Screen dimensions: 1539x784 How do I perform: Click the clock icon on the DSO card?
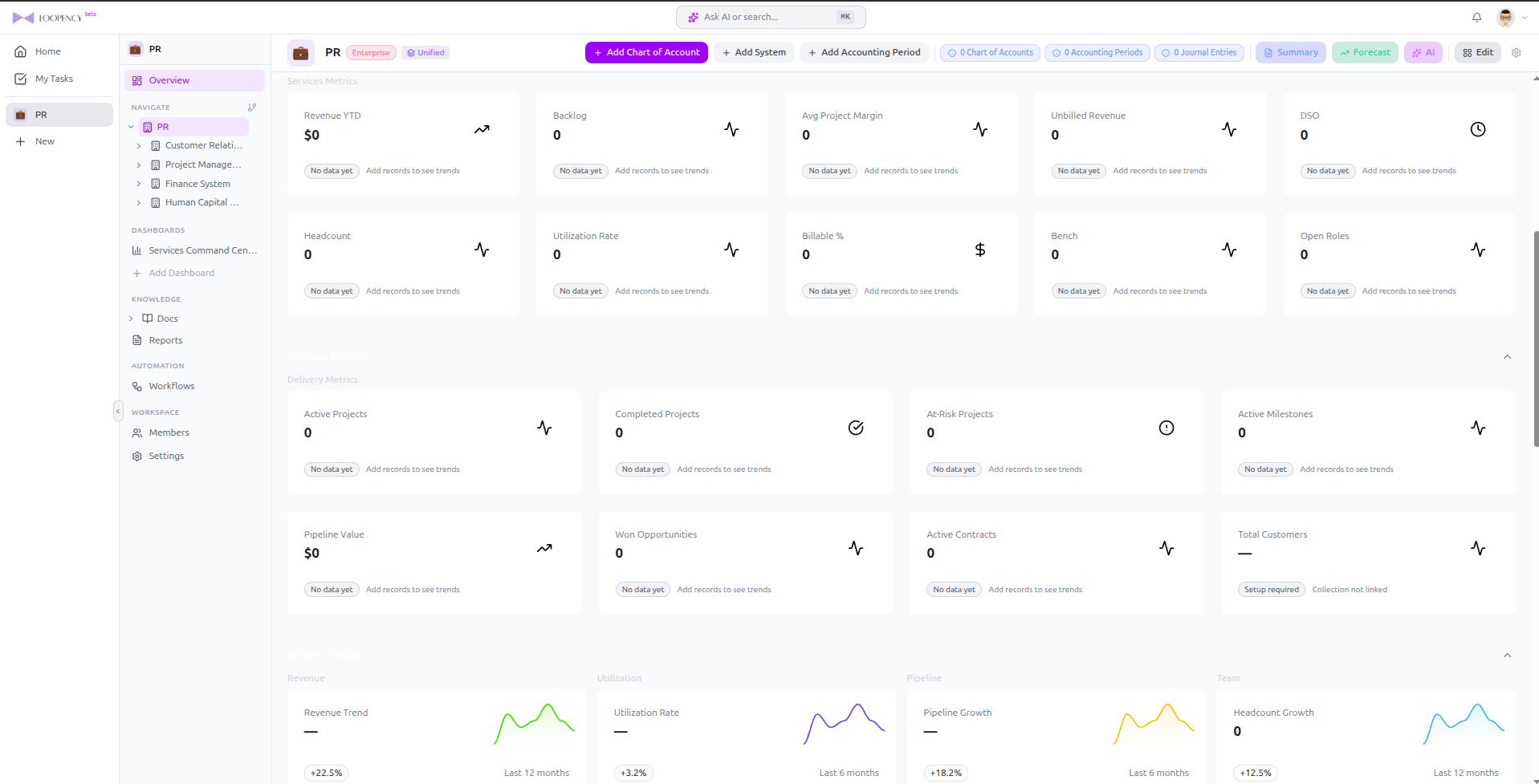pyautogui.click(x=1478, y=128)
